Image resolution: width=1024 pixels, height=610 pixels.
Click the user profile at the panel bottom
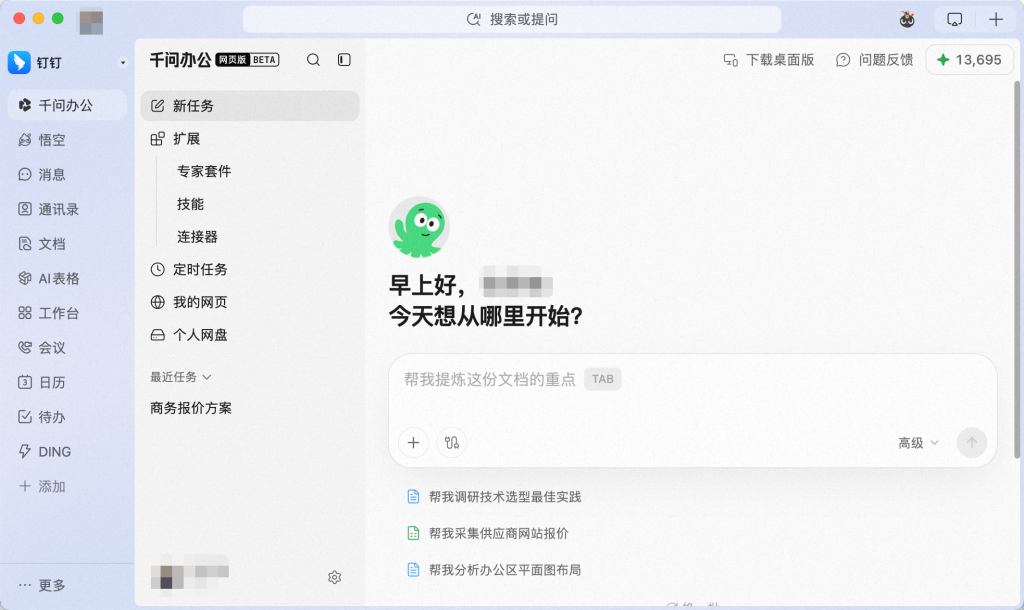(190, 574)
